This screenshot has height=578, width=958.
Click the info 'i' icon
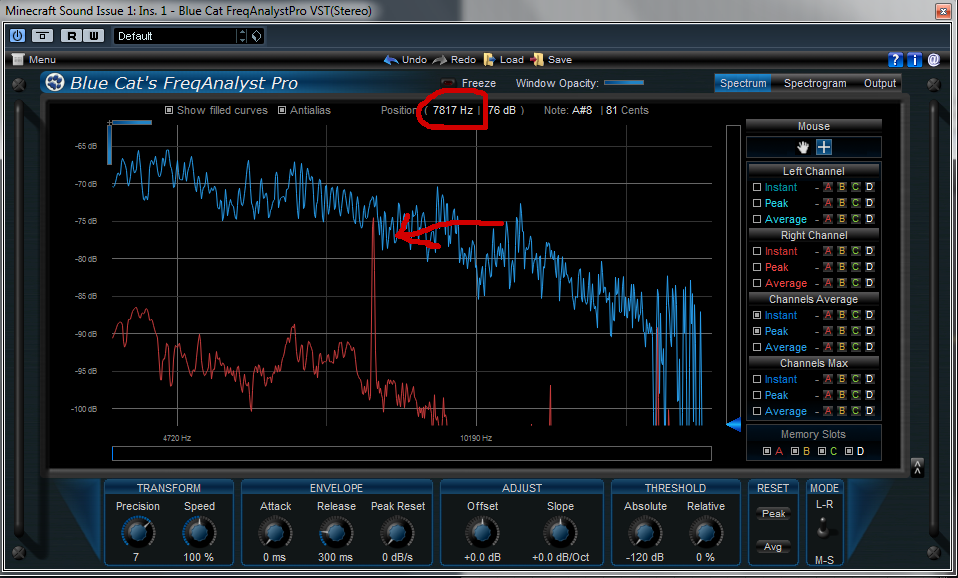click(x=914, y=60)
